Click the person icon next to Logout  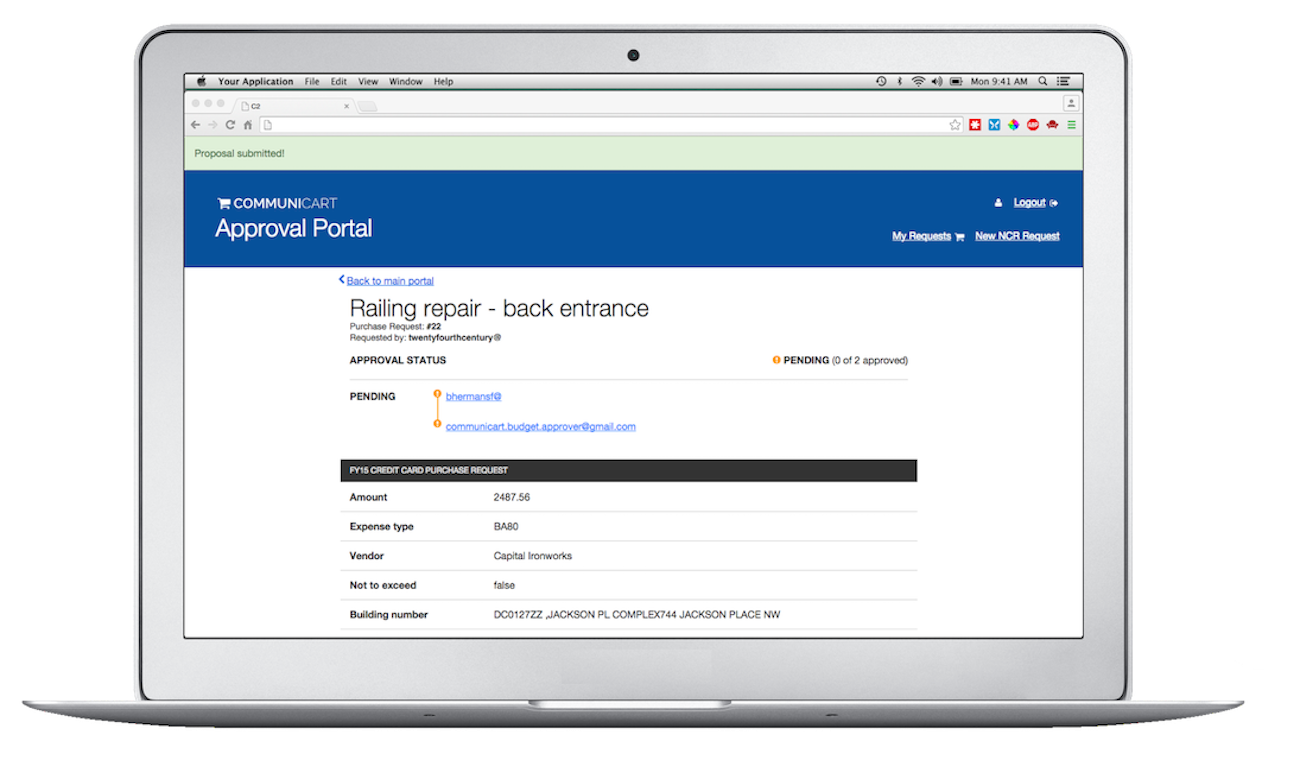pos(999,202)
